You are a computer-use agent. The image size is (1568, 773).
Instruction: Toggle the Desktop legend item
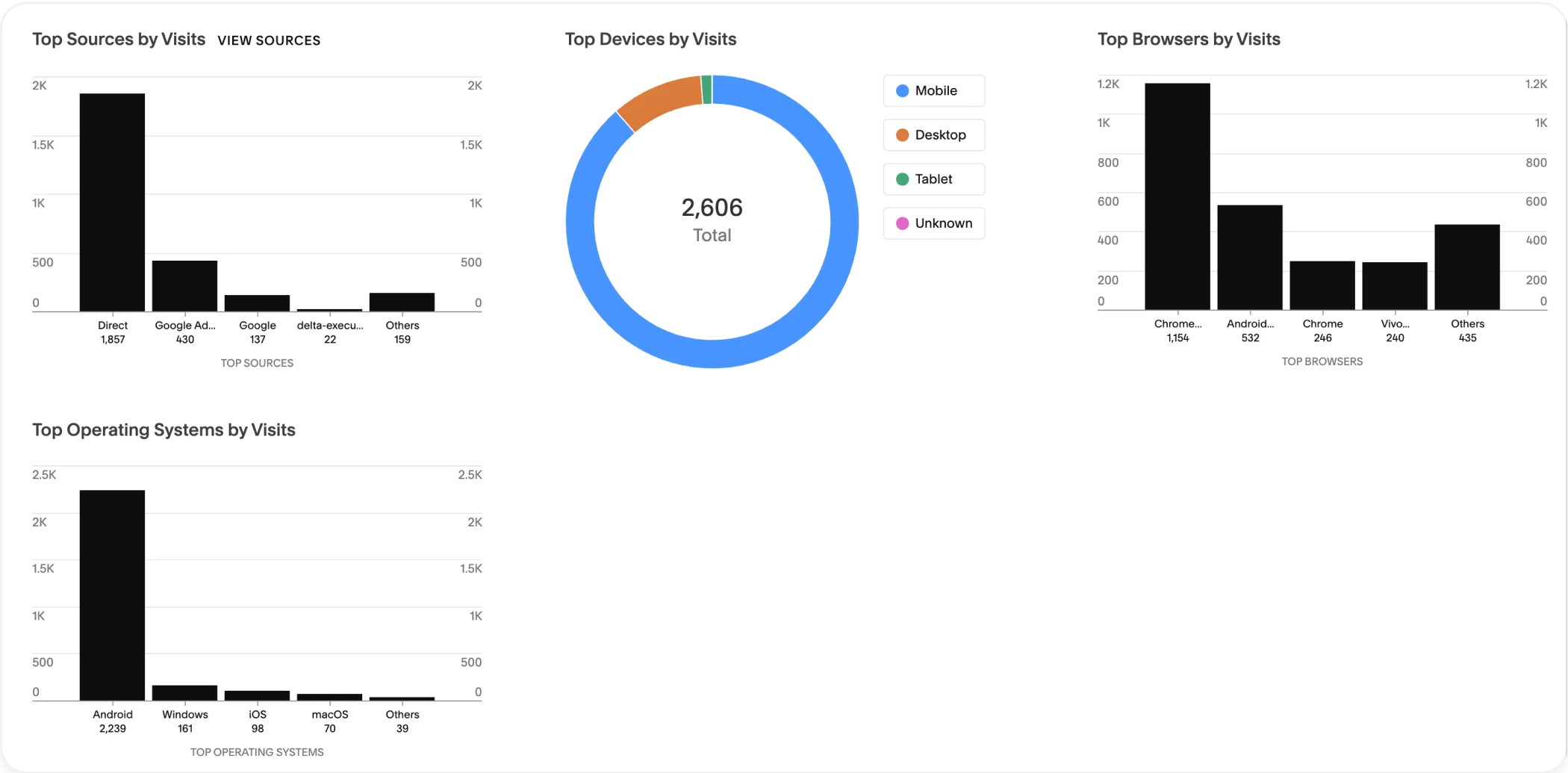tap(933, 134)
